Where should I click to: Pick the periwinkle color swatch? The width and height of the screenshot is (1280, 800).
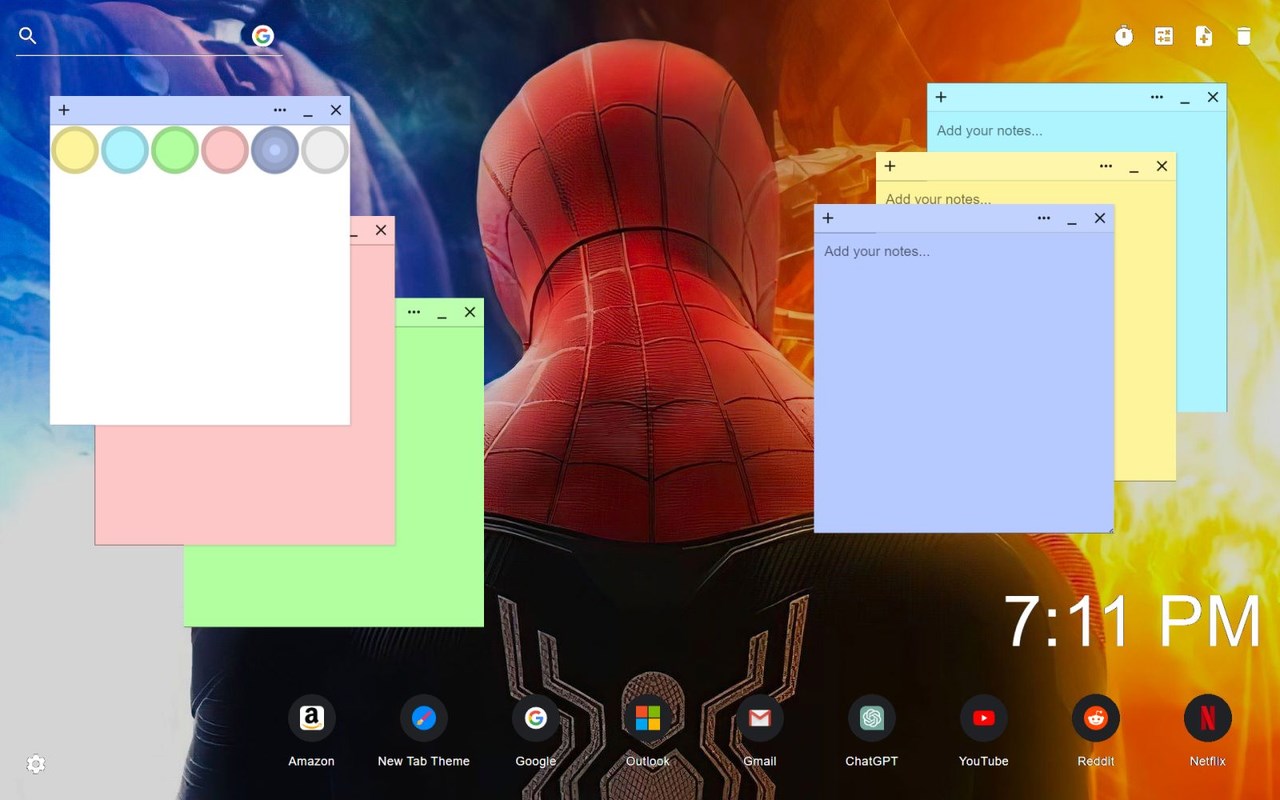coord(275,150)
